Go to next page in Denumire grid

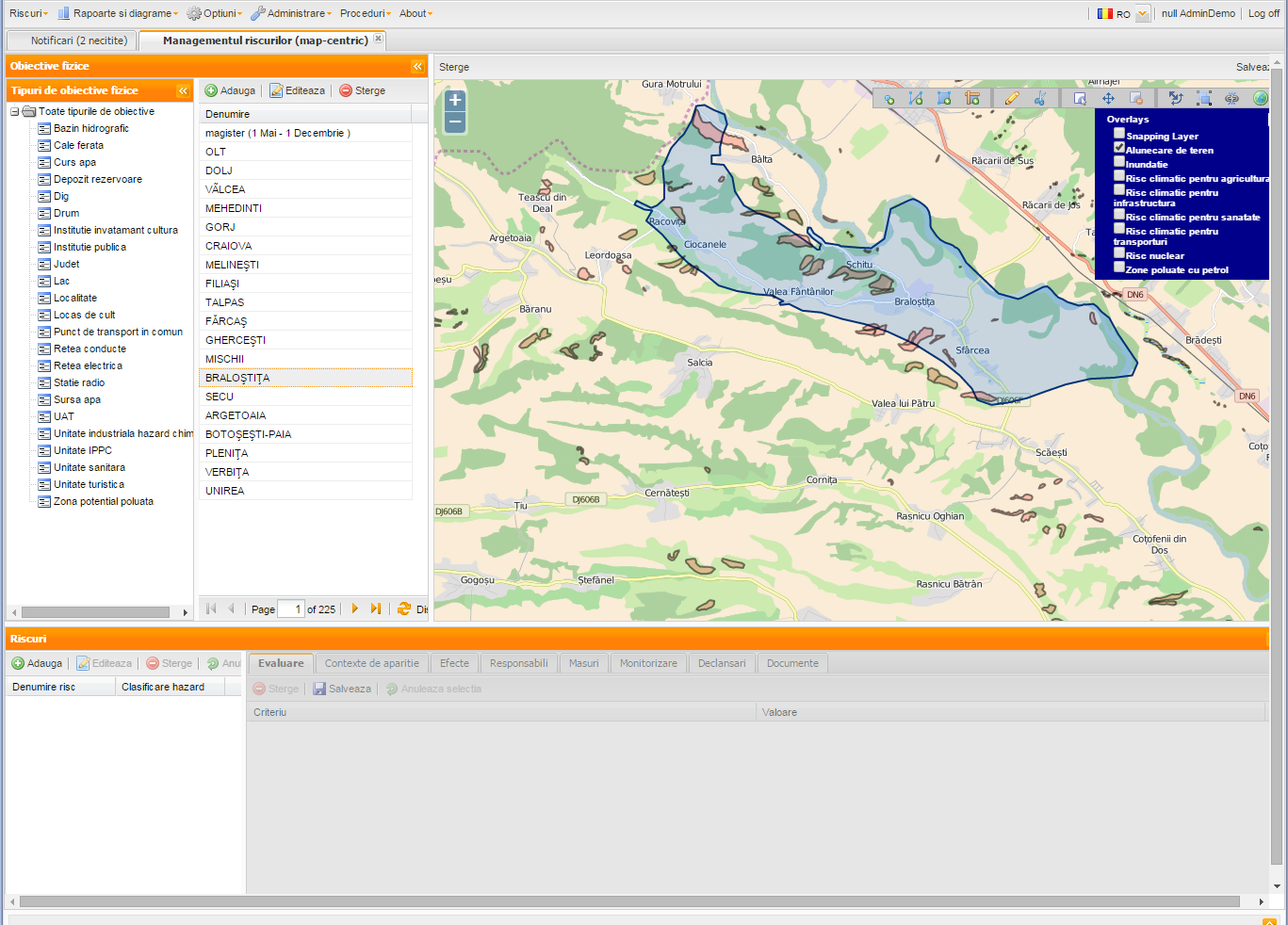pos(355,609)
